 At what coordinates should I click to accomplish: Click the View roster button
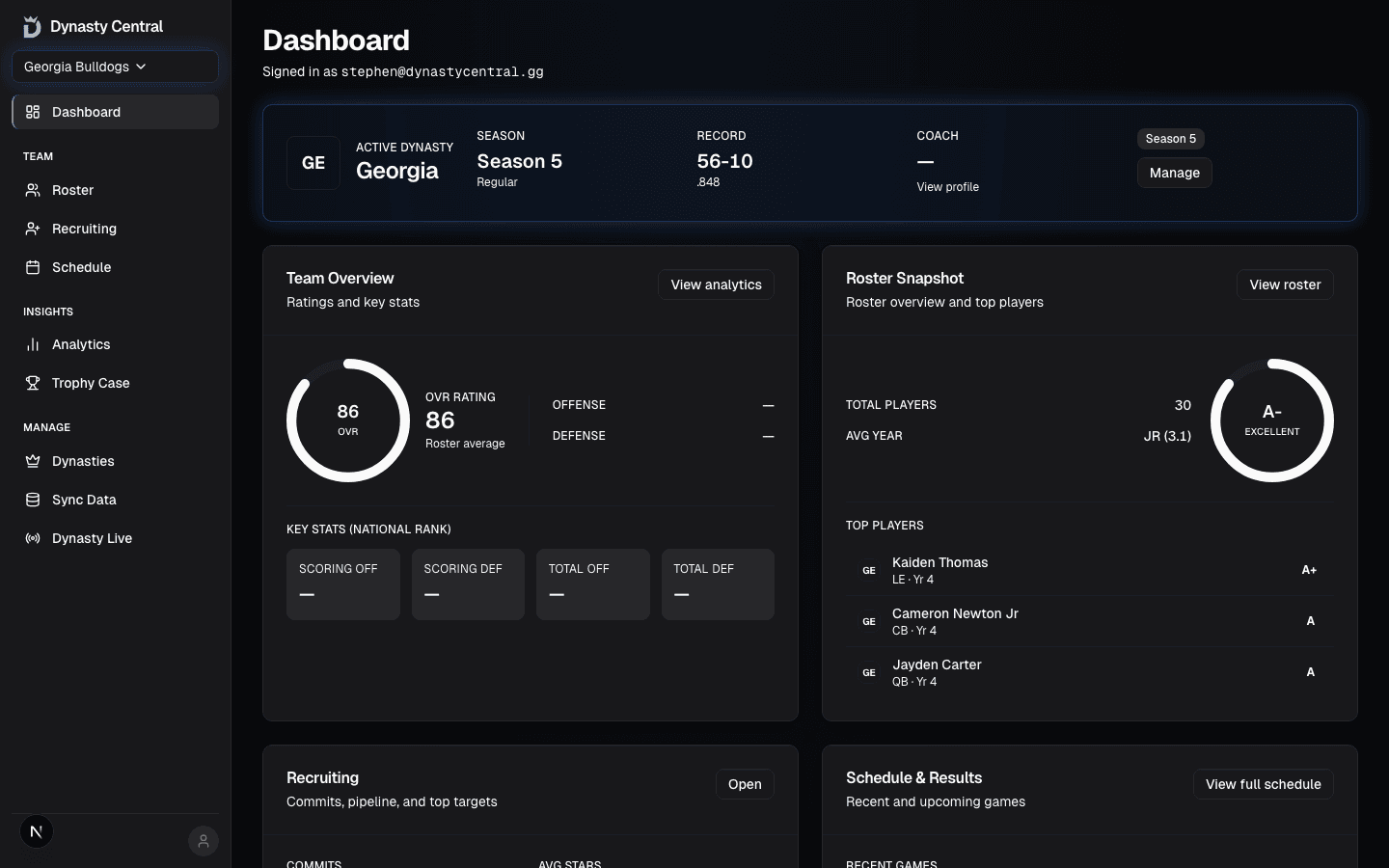[x=1285, y=285]
